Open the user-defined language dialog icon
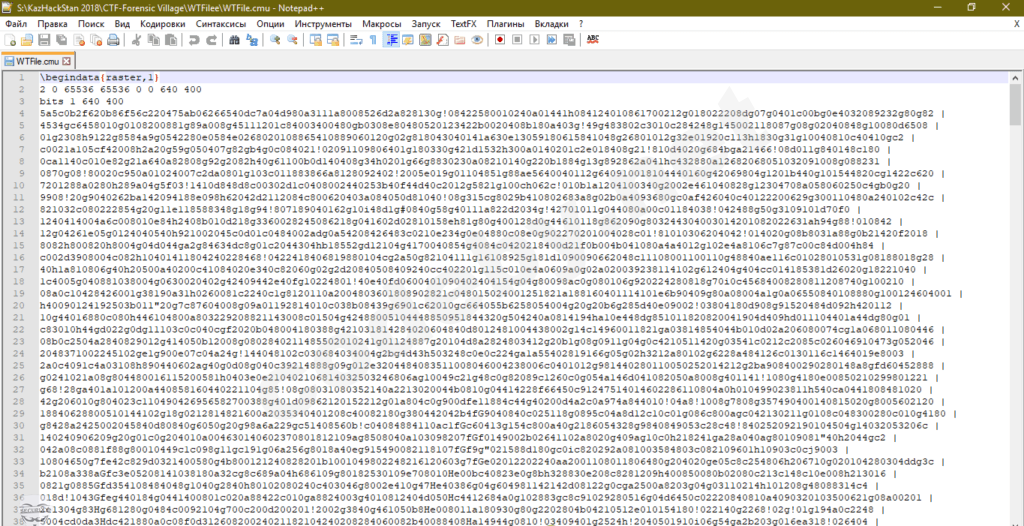The image size is (1024, 526). (x=408, y=40)
